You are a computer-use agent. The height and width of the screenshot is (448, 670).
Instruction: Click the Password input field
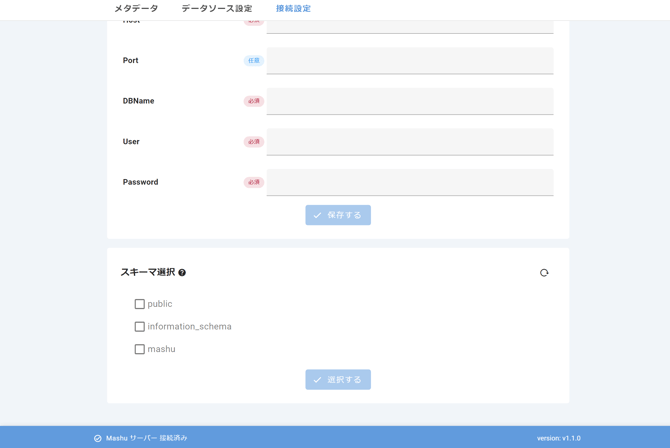pos(409,182)
